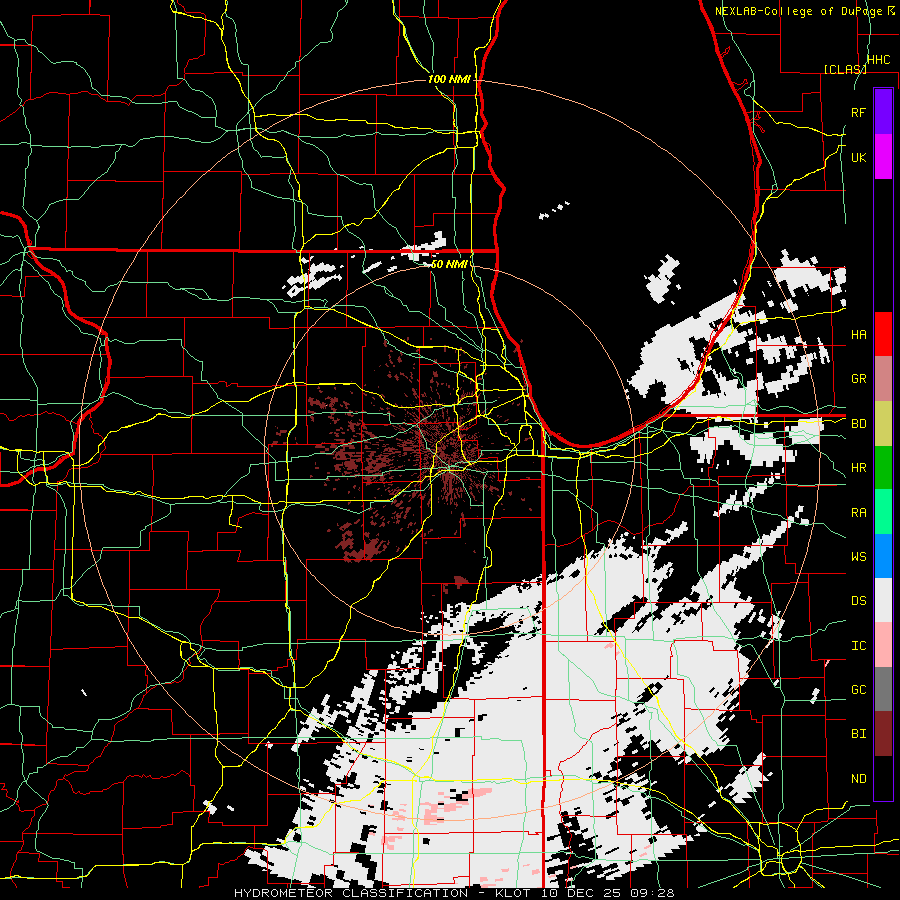Click the RA legend label

[x=858, y=513]
